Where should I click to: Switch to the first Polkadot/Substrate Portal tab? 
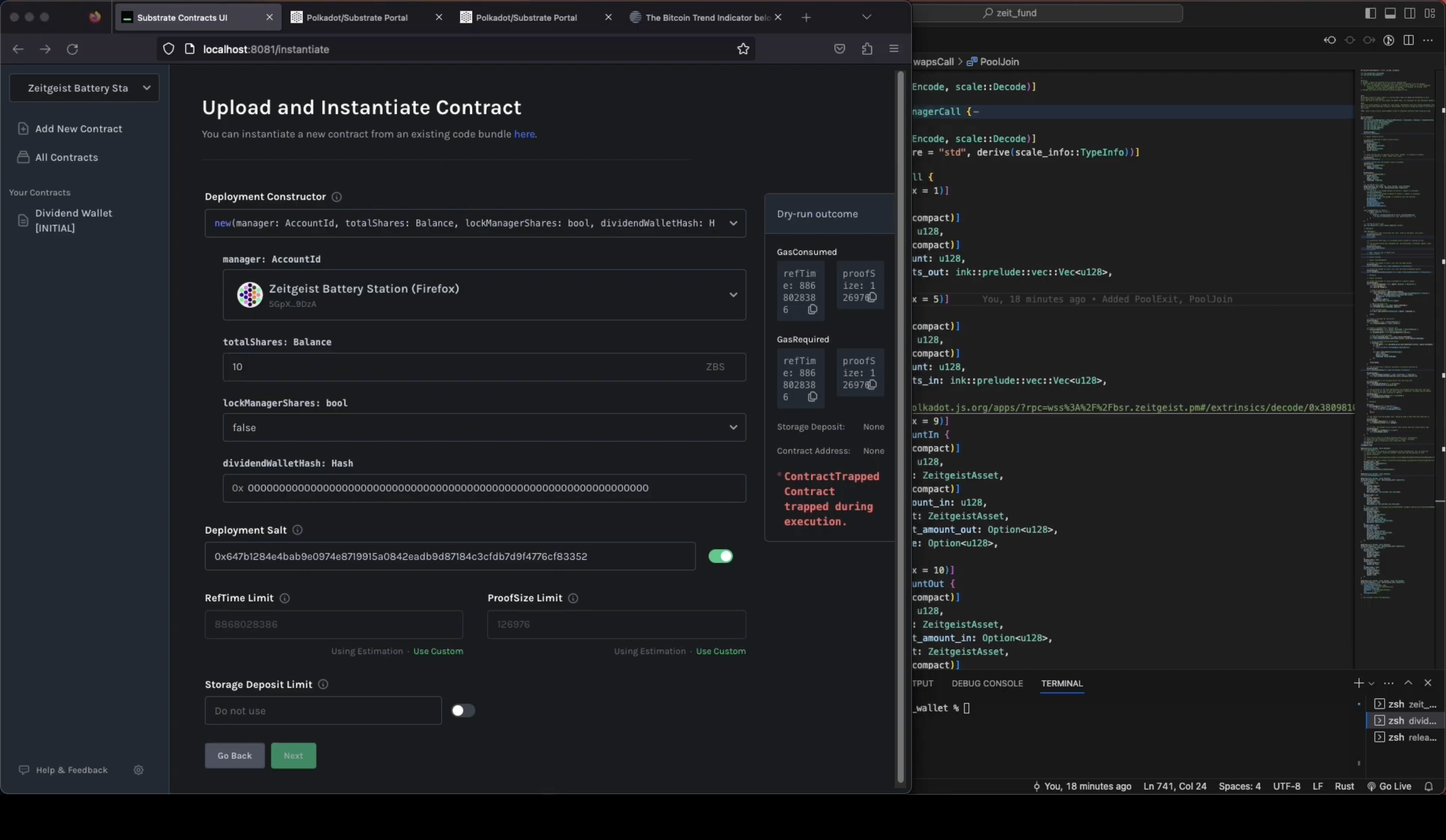(357, 18)
